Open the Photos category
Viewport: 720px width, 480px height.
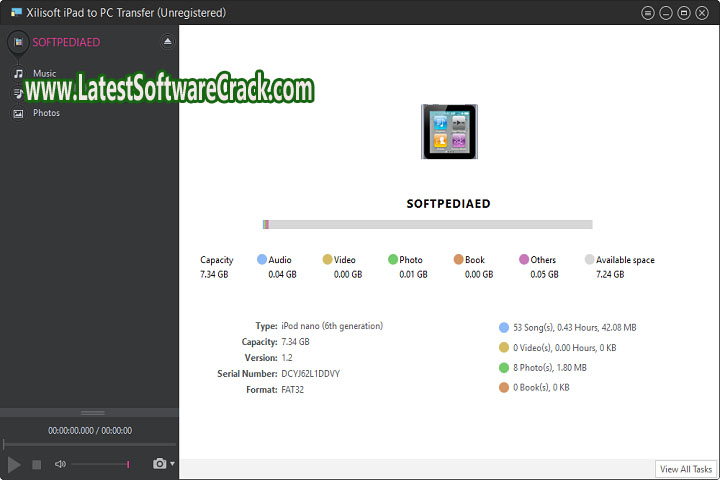pyautogui.click(x=46, y=113)
